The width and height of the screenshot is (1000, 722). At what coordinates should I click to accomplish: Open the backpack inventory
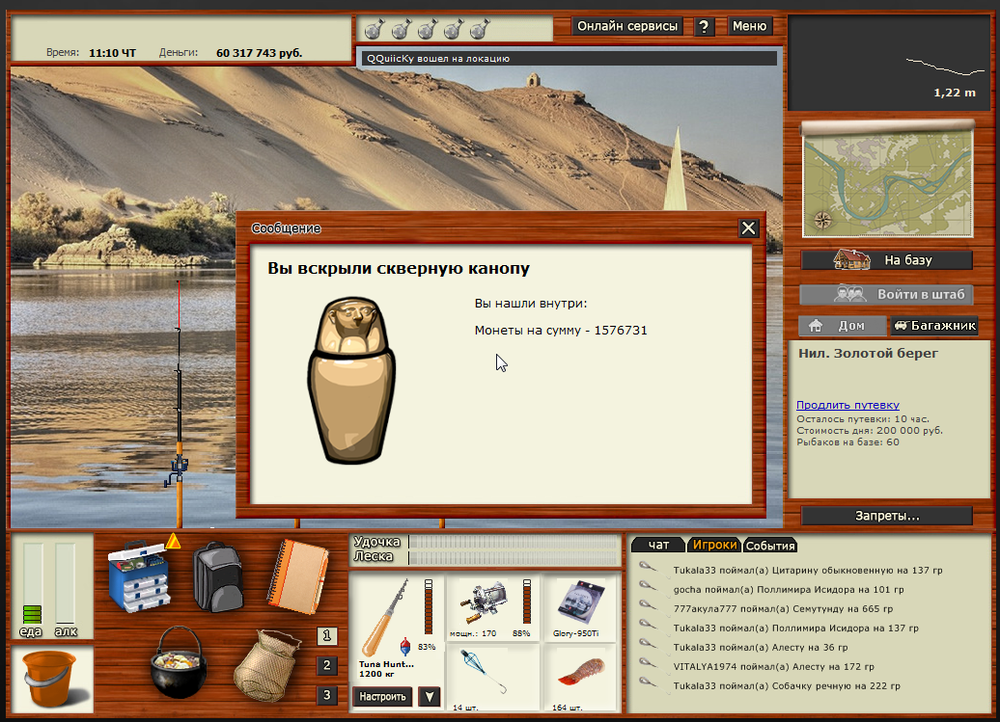coord(217,575)
